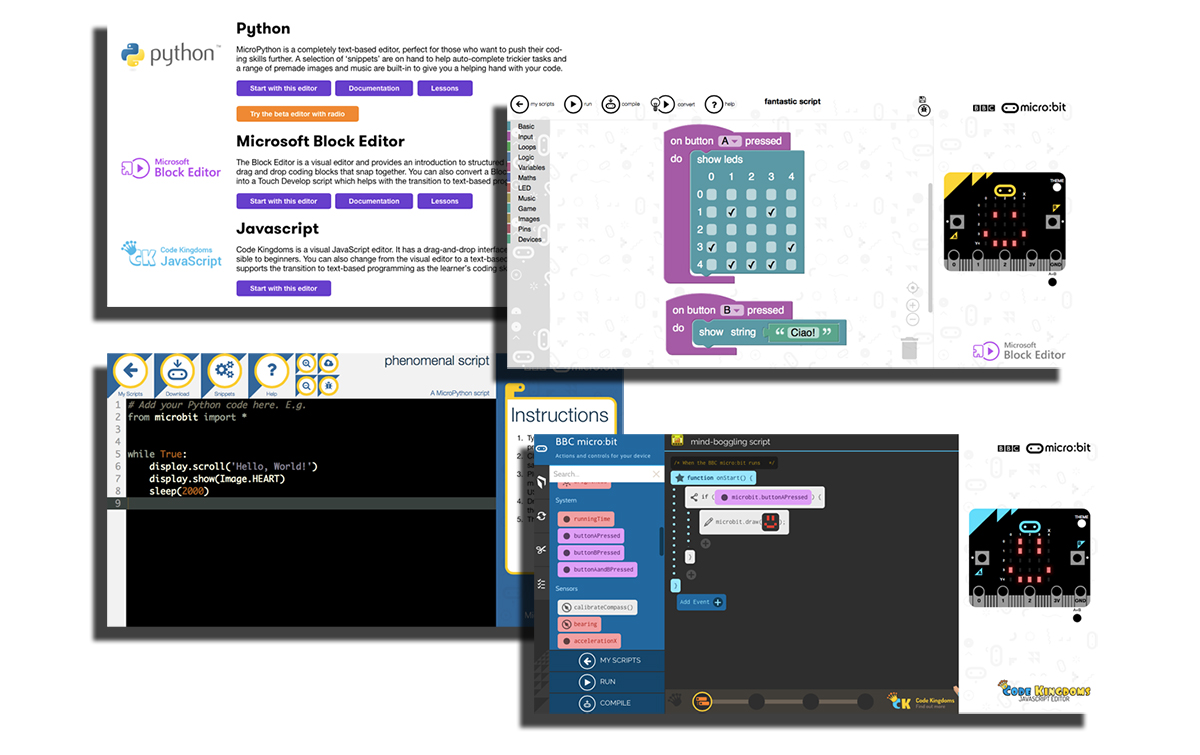Click scissors icon in Code Kingdoms sidebar
The height and width of the screenshot is (755, 1200).
click(x=541, y=549)
